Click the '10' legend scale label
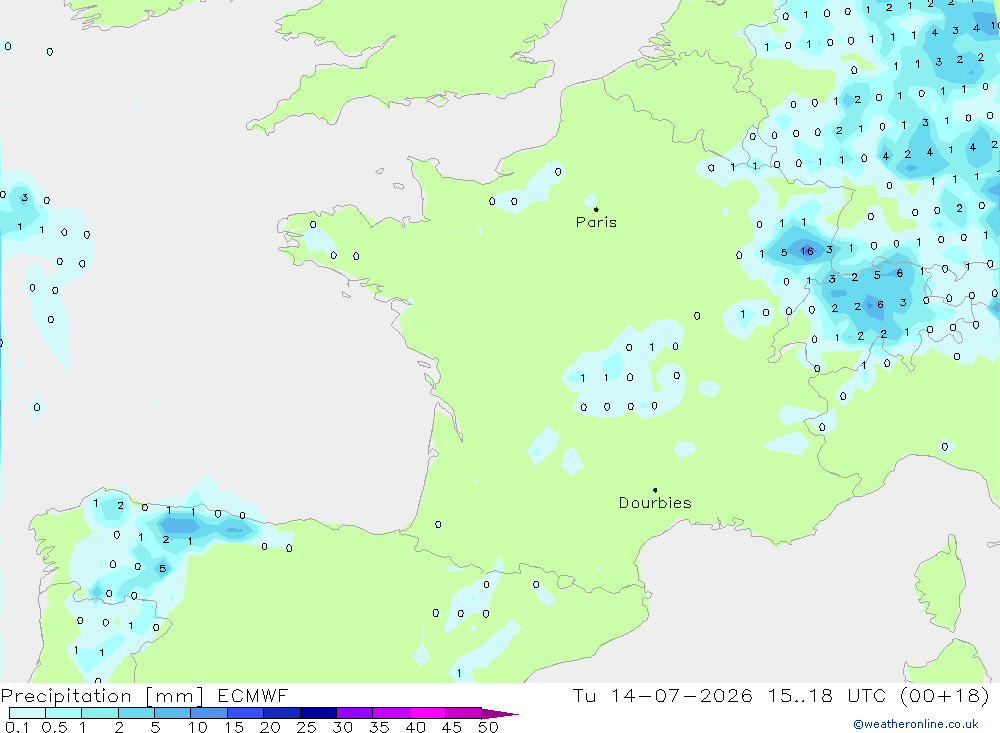Viewport: 1000px width, 733px height. (198, 727)
